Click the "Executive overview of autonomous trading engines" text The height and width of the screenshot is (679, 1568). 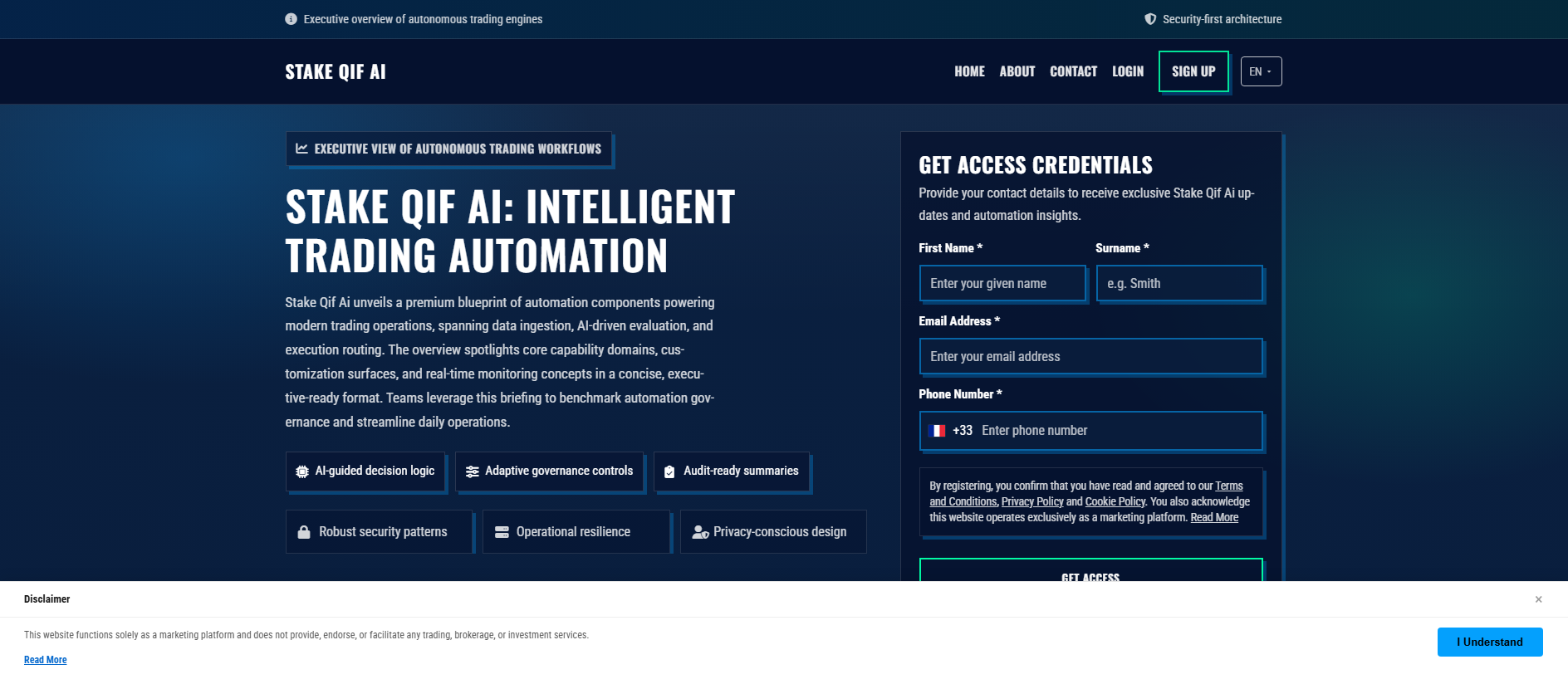tap(423, 19)
